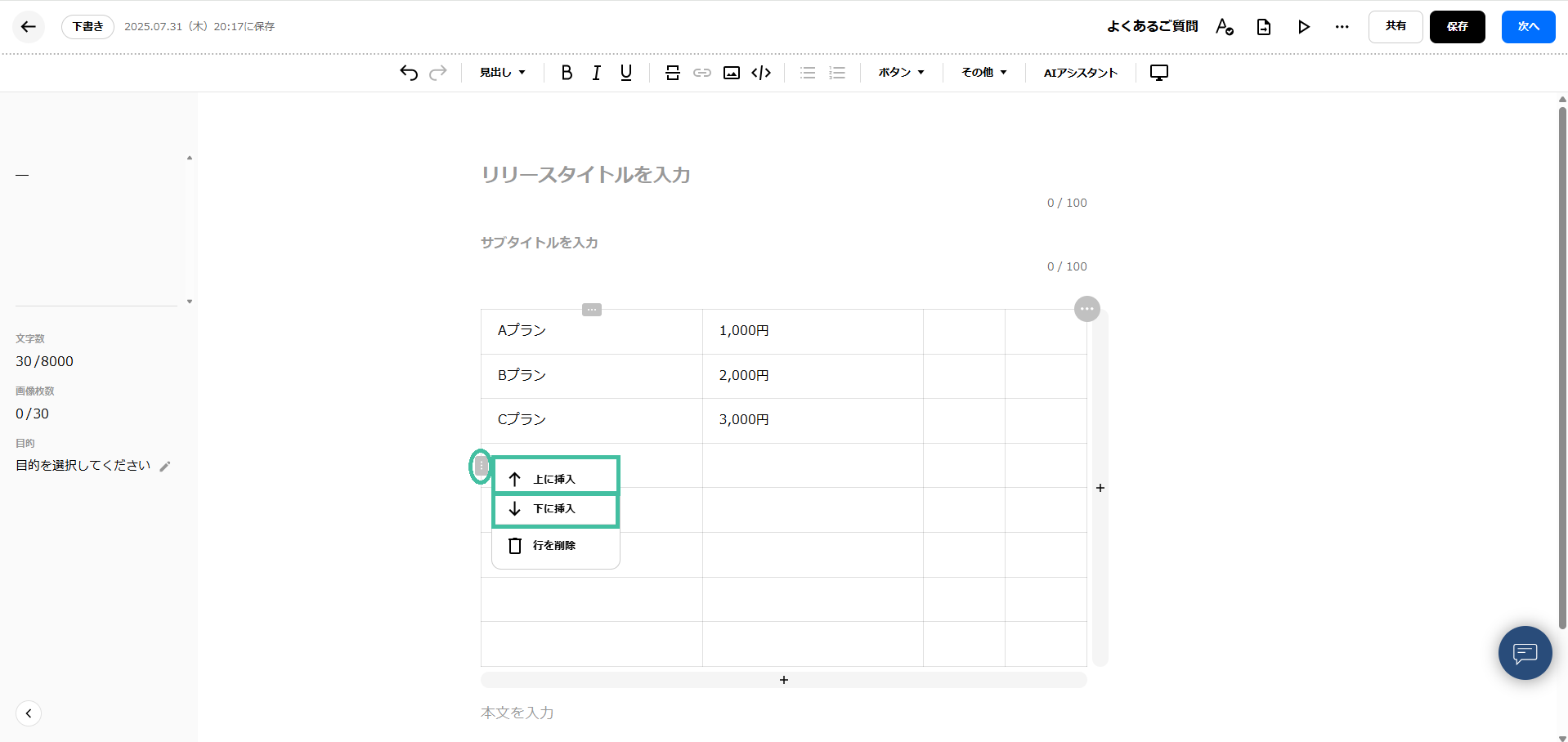The height and width of the screenshot is (742, 1568).
Task: Click the 保存 save button
Action: click(x=1456, y=26)
